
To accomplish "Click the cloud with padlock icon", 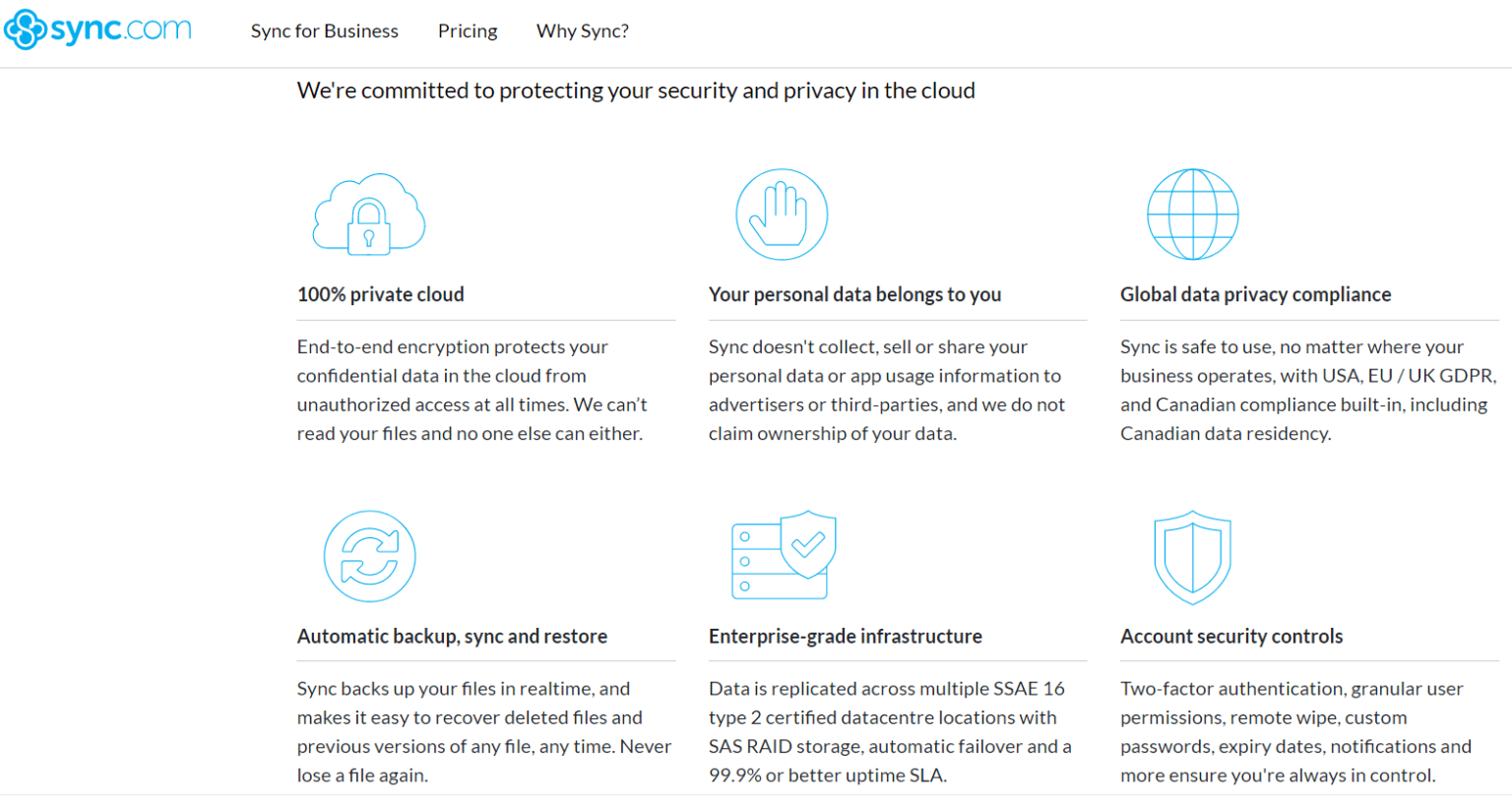I will (x=368, y=215).
